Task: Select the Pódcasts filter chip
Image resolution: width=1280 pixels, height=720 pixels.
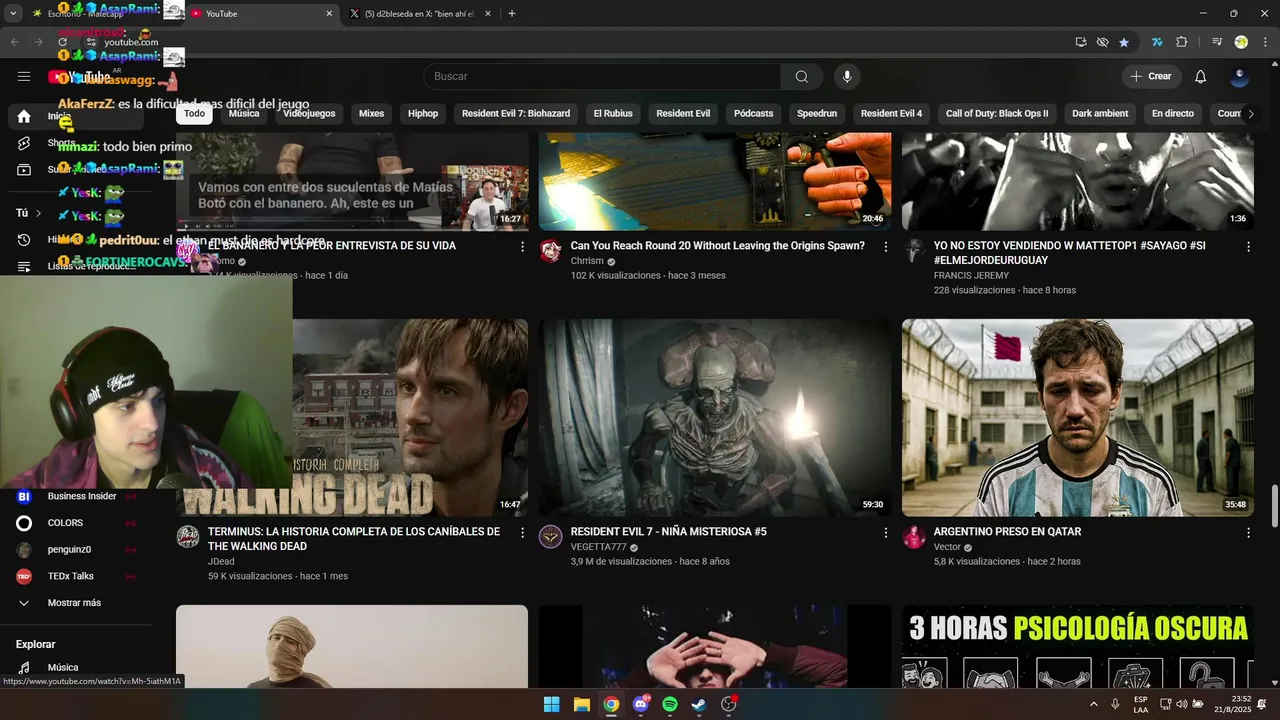Action: click(x=753, y=114)
